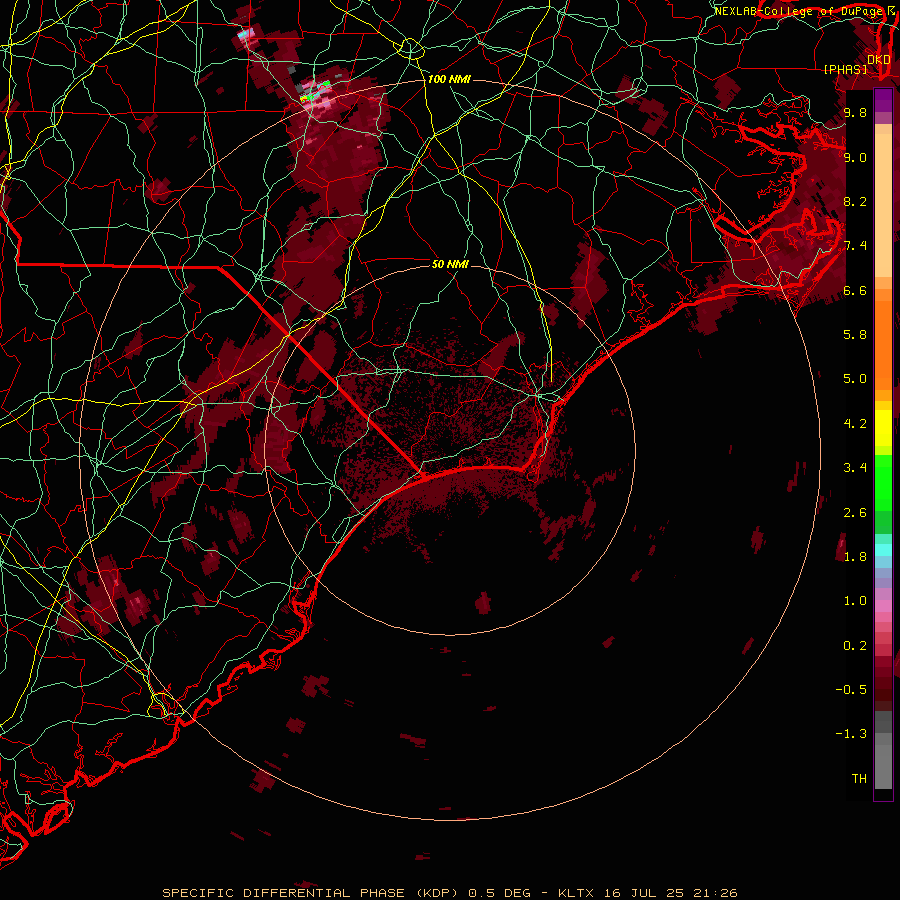Click the 1.0 scale value
This screenshot has height=900, width=900.
(855, 601)
